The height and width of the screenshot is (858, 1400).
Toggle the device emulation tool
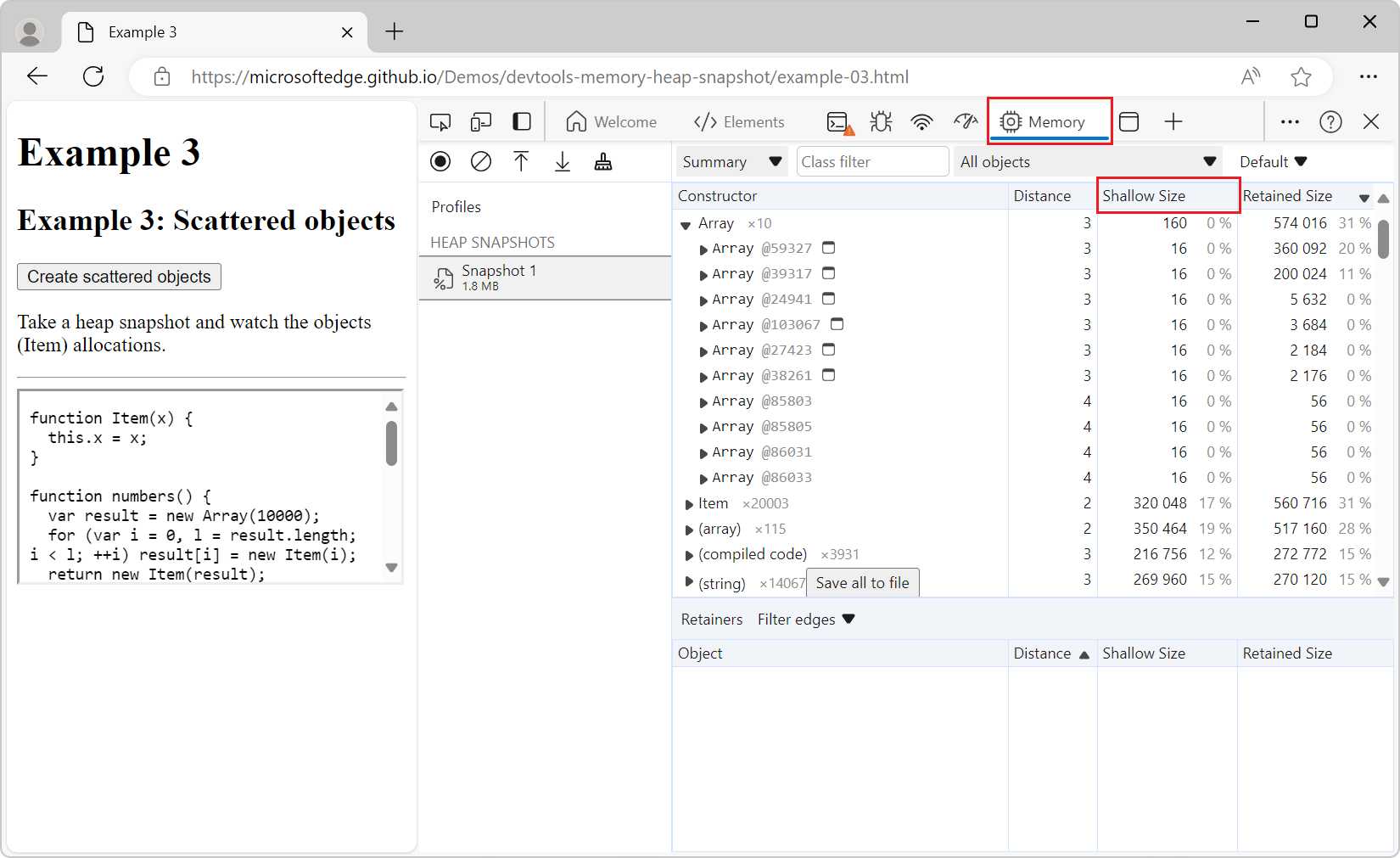point(481,121)
